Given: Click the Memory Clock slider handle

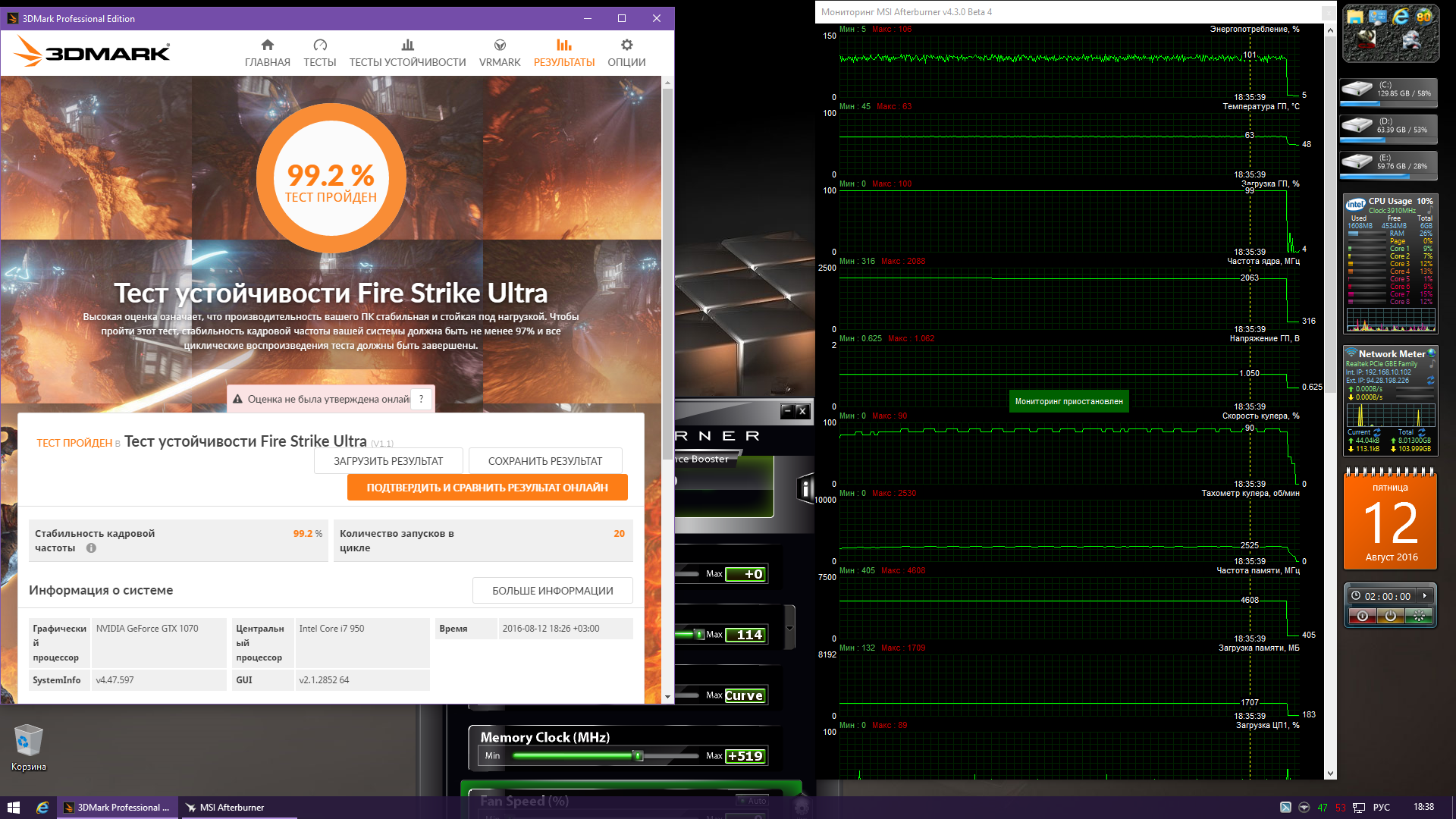Looking at the screenshot, I should 638,756.
